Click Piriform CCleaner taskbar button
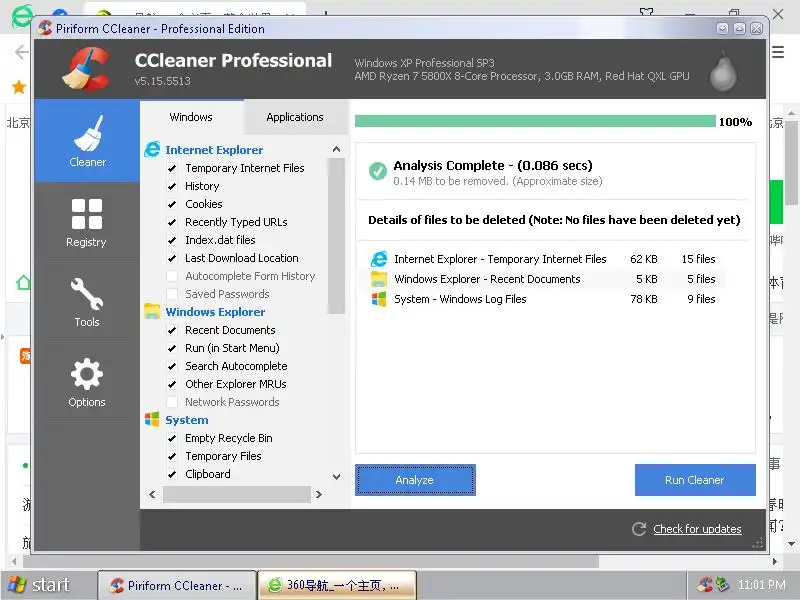Image resolution: width=800 pixels, height=600 pixels. (177, 585)
